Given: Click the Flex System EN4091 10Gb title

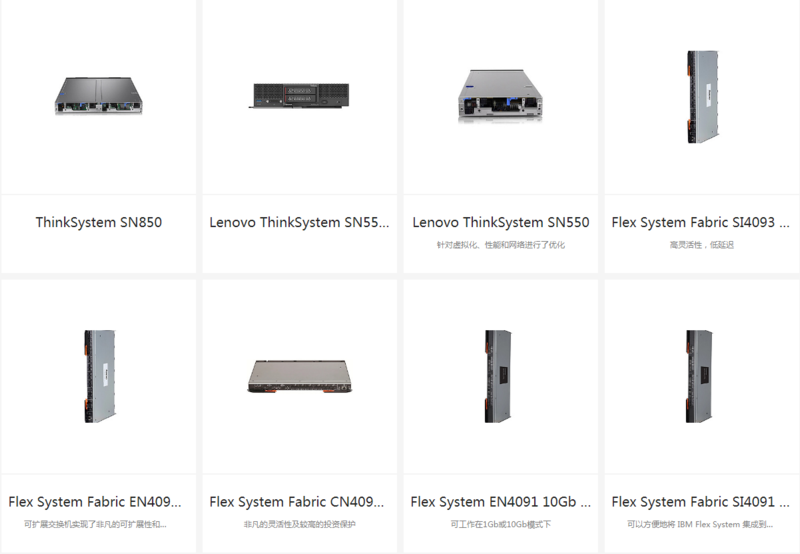Looking at the screenshot, I should [501, 502].
